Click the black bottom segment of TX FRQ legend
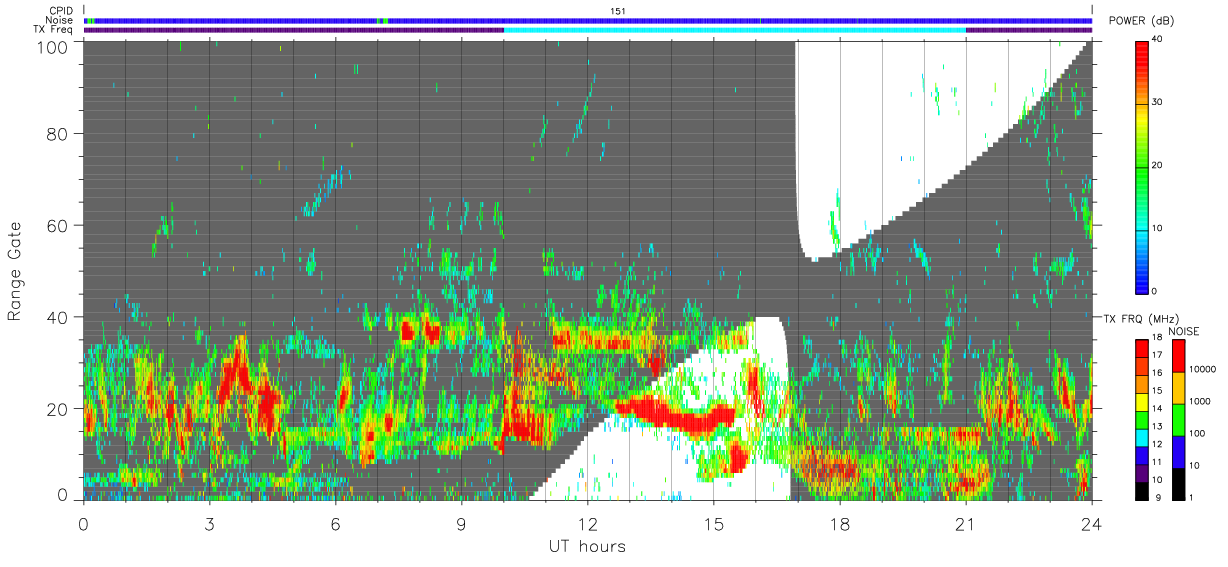The image size is (1228, 567). [x=1142, y=491]
